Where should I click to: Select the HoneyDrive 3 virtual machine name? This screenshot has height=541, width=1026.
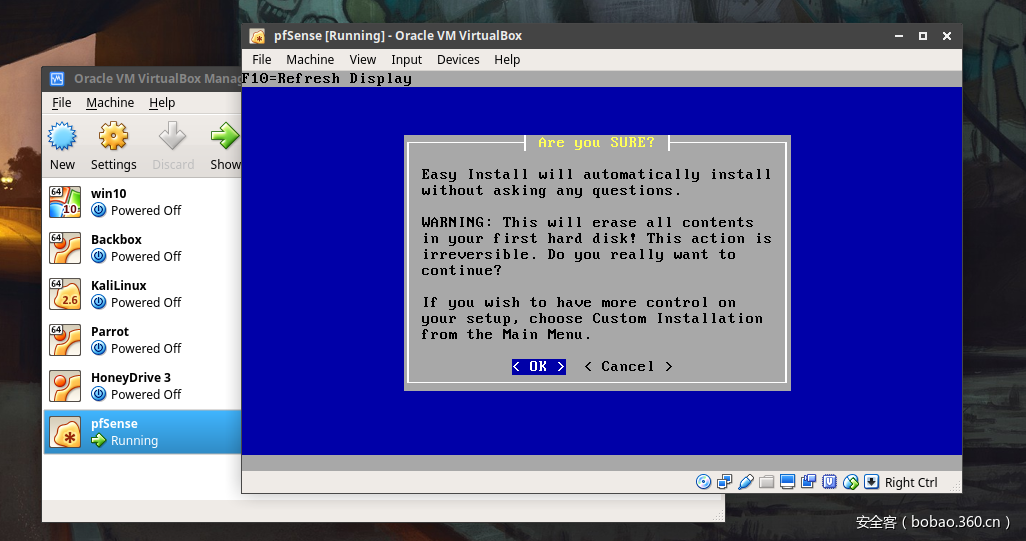coord(131,377)
